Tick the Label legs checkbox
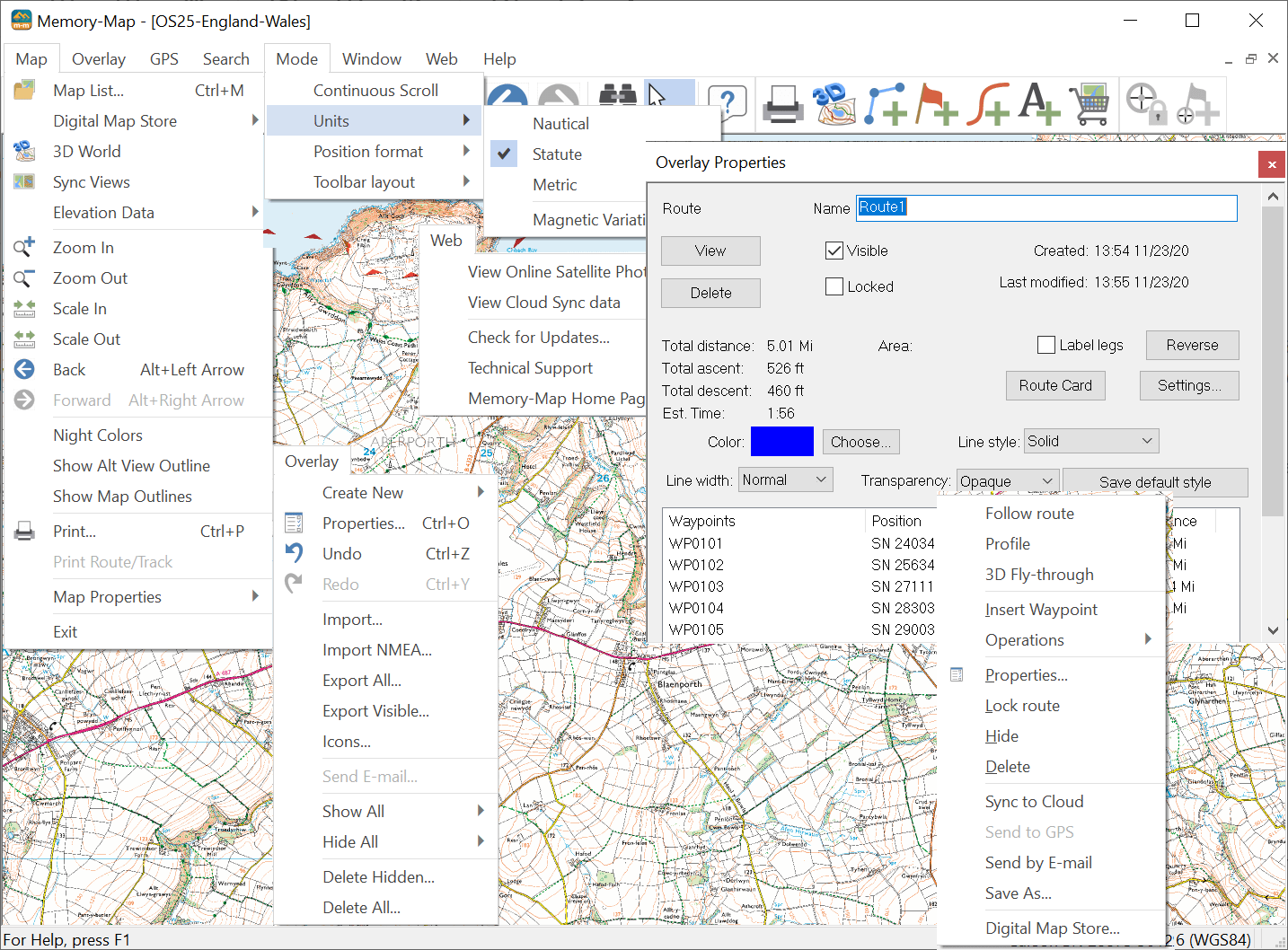Screen dimensions: 1288x950 pyautogui.click(x=1046, y=345)
